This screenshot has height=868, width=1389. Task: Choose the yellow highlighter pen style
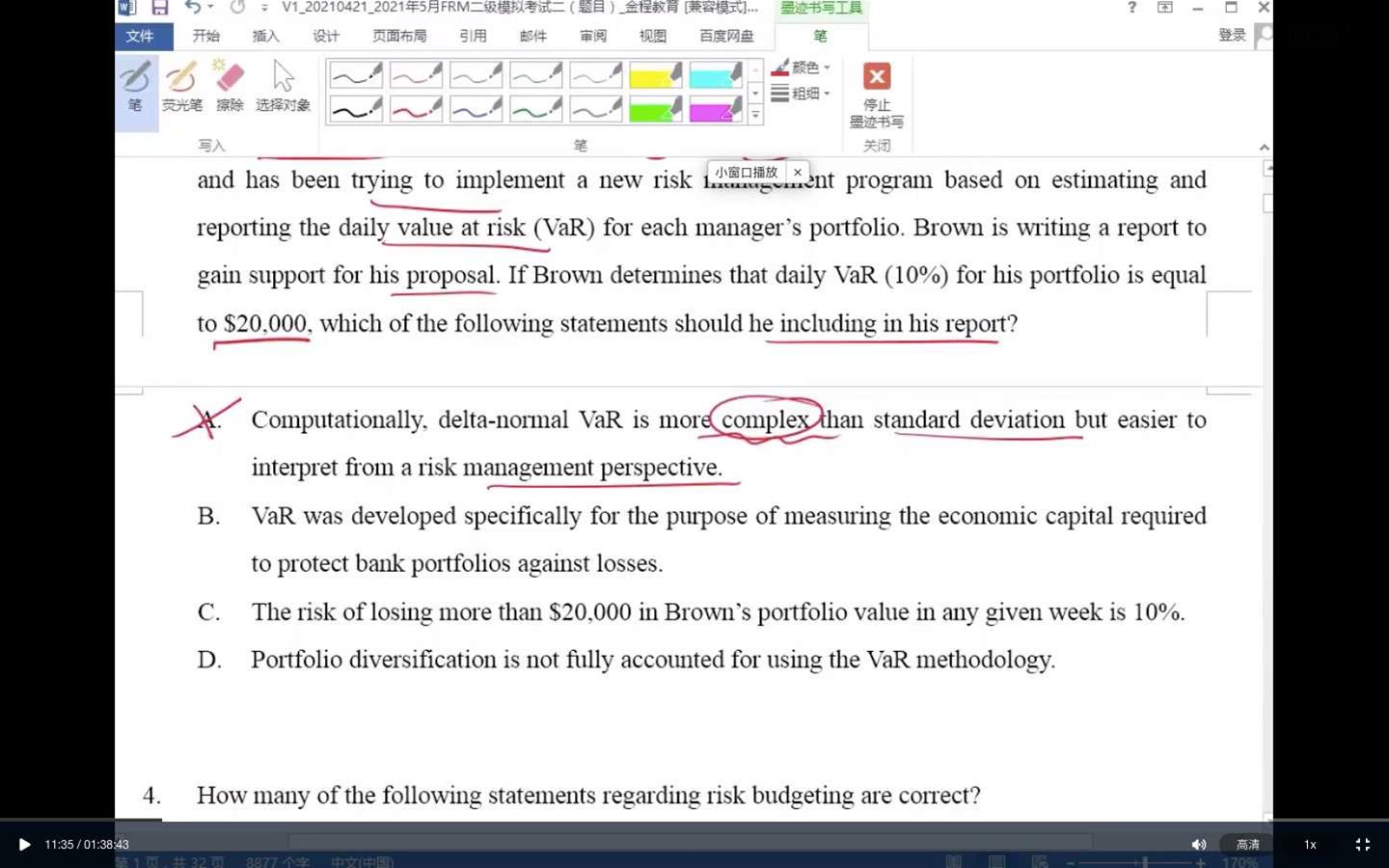click(655, 74)
